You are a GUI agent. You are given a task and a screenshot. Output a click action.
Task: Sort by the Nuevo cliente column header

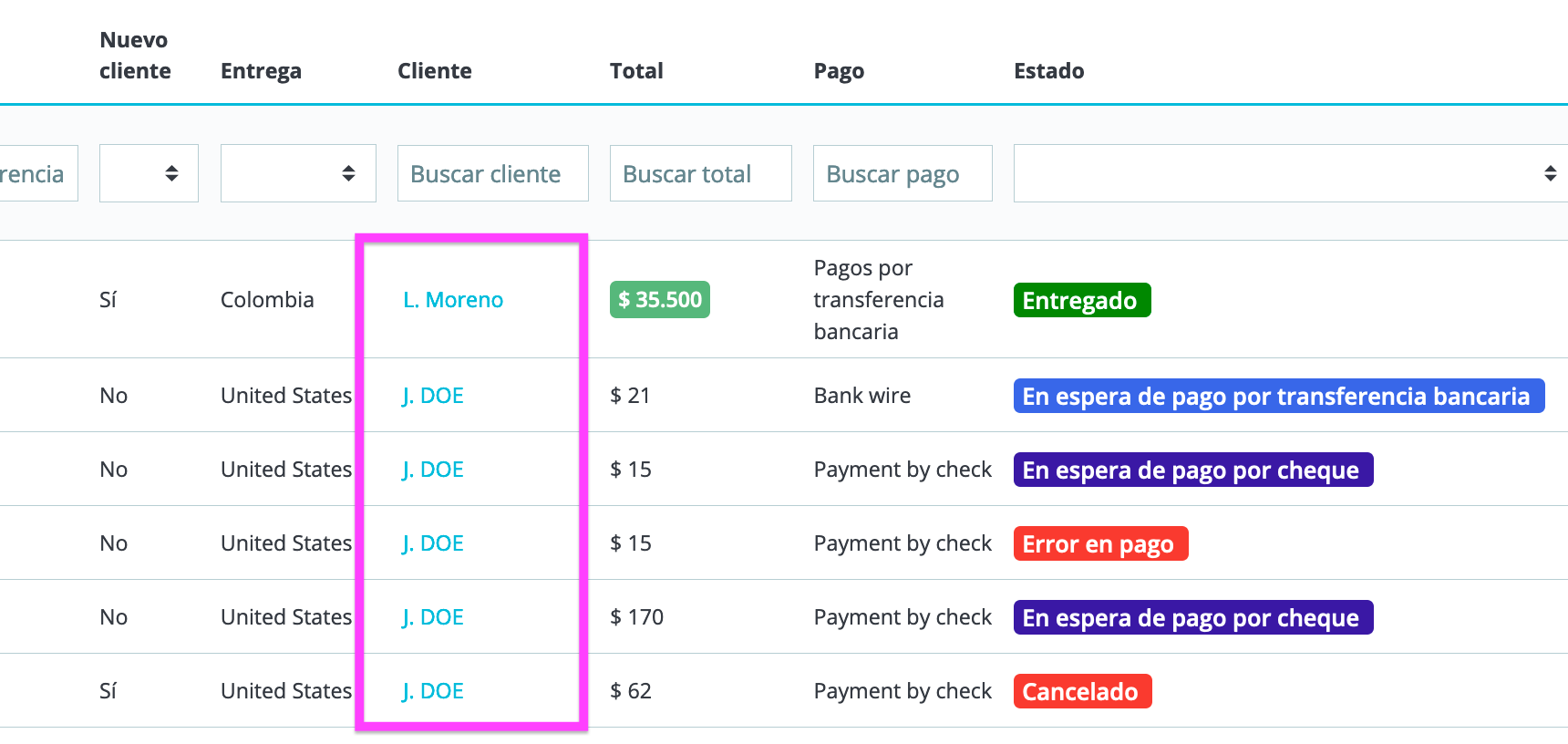pyautogui.click(x=135, y=56)
